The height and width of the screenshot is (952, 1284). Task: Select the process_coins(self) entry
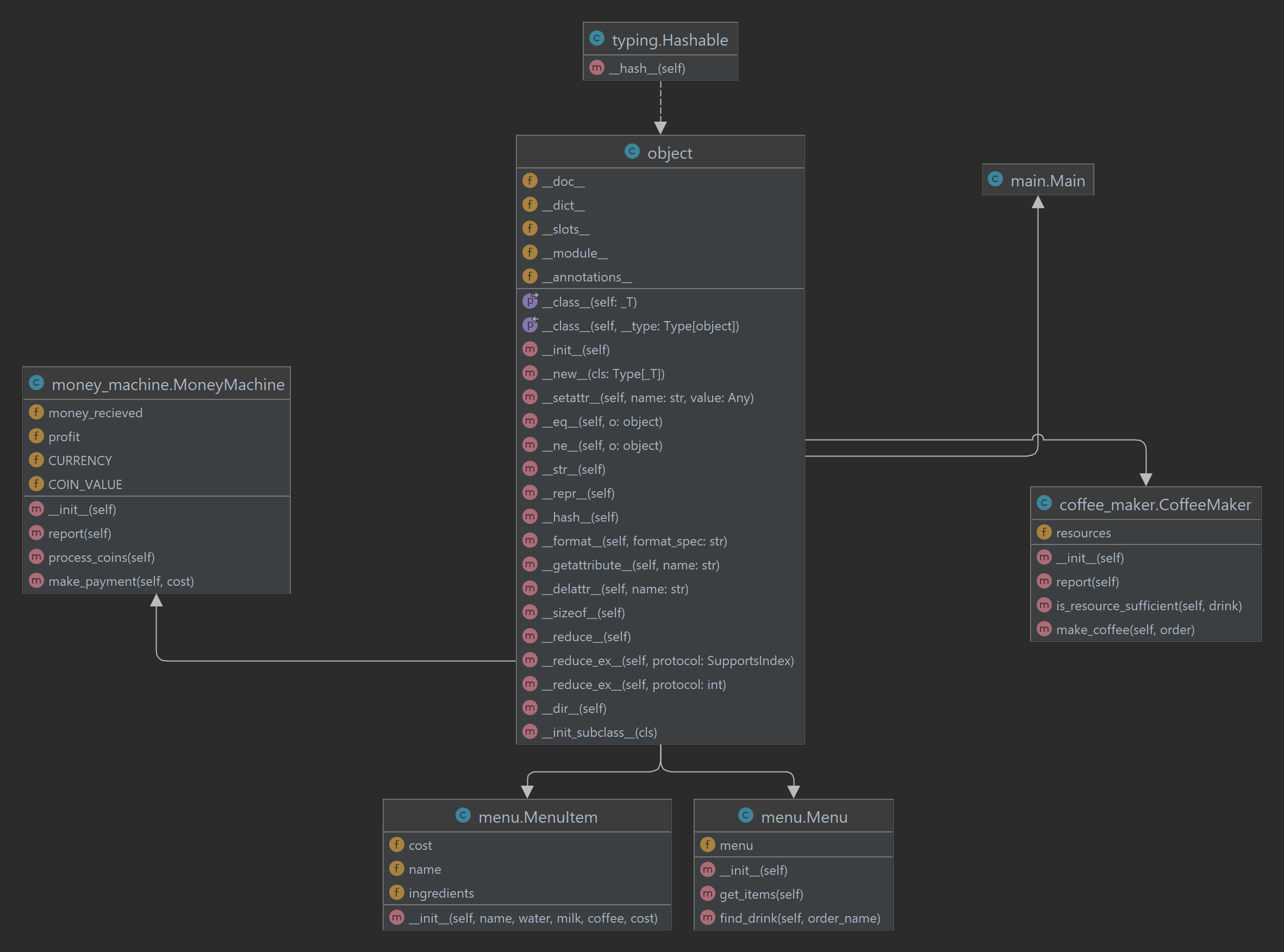click(x=102, y=558)
